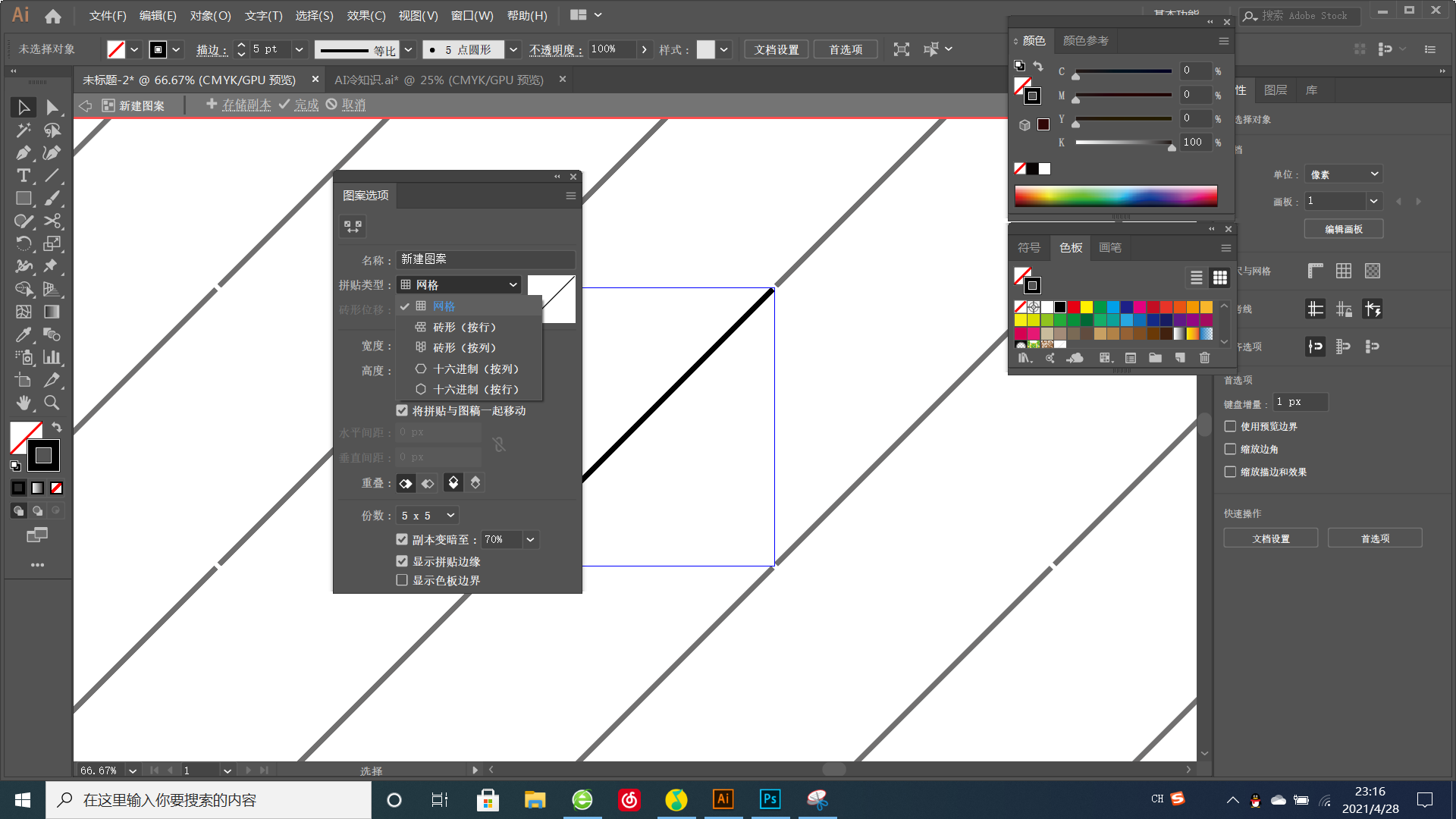The height and width of the screenshot is (819, 1456).
Task: Open the Effect menu
Action: click(x=366, y=15)
